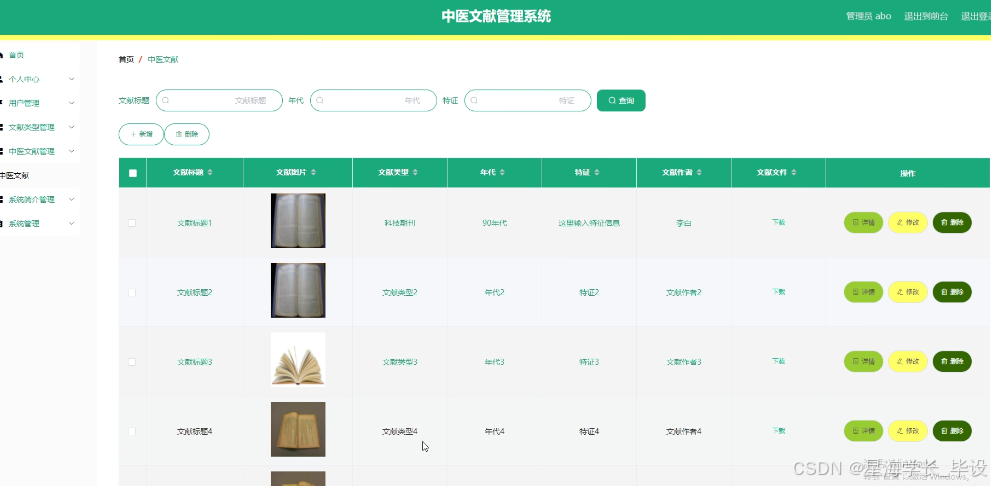
Task: Open 详情 for the 文献标题4 row
Action: click(863, 431)
